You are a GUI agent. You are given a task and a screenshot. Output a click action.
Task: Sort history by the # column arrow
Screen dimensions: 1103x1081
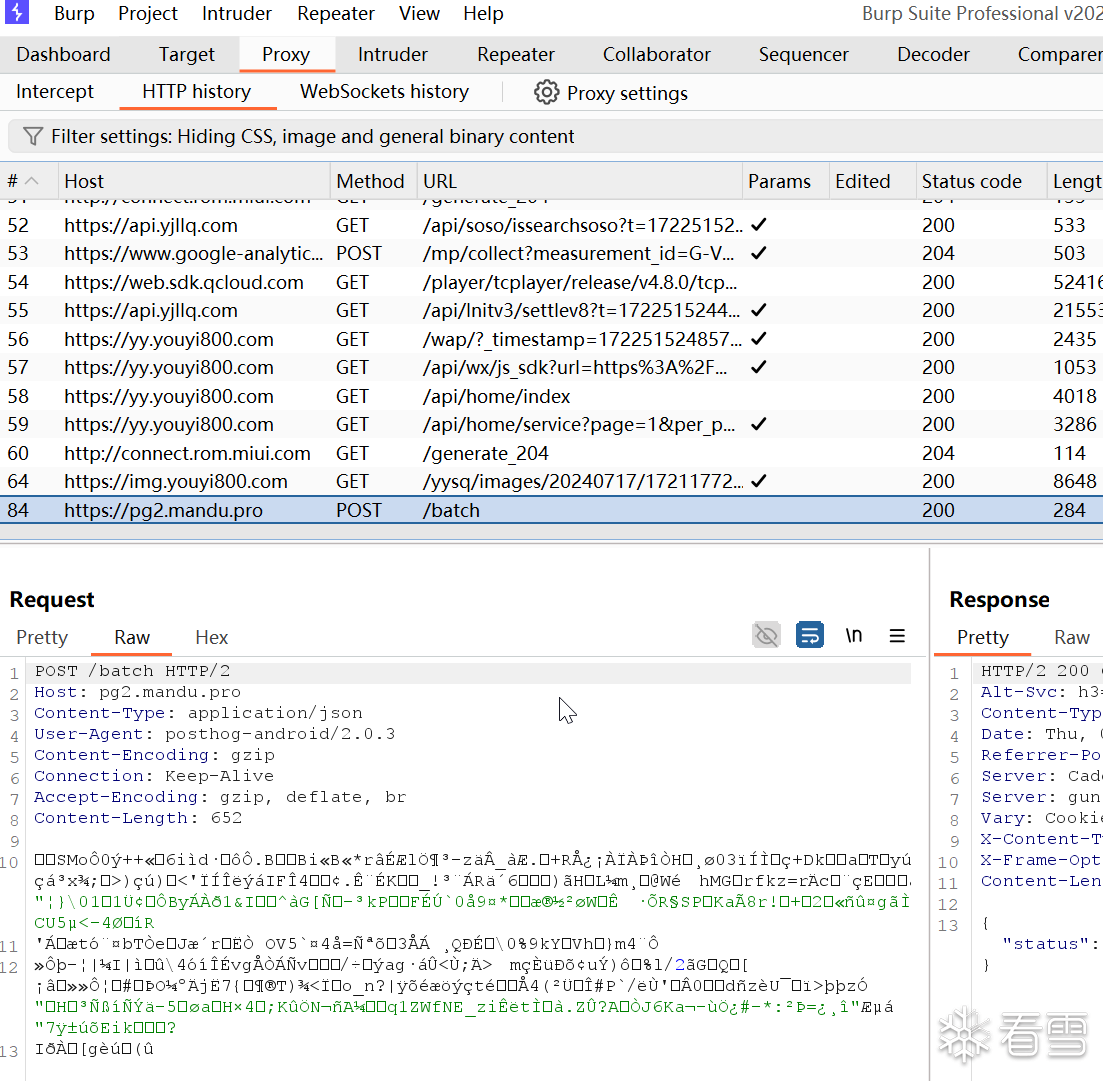point(32,181)
